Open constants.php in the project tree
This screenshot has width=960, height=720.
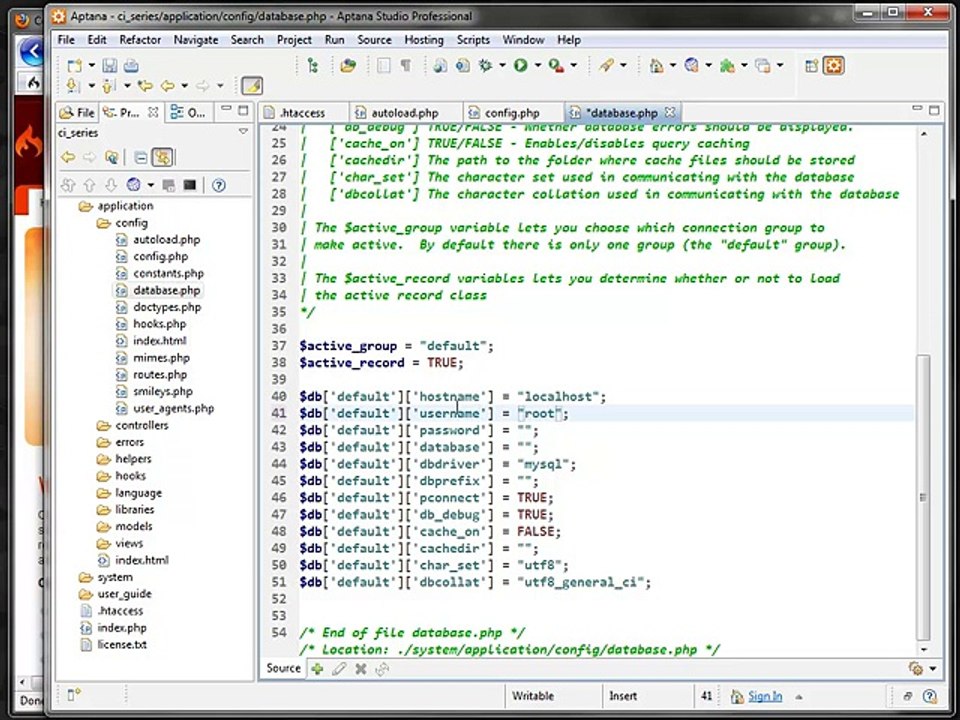[x=168, y=273]
